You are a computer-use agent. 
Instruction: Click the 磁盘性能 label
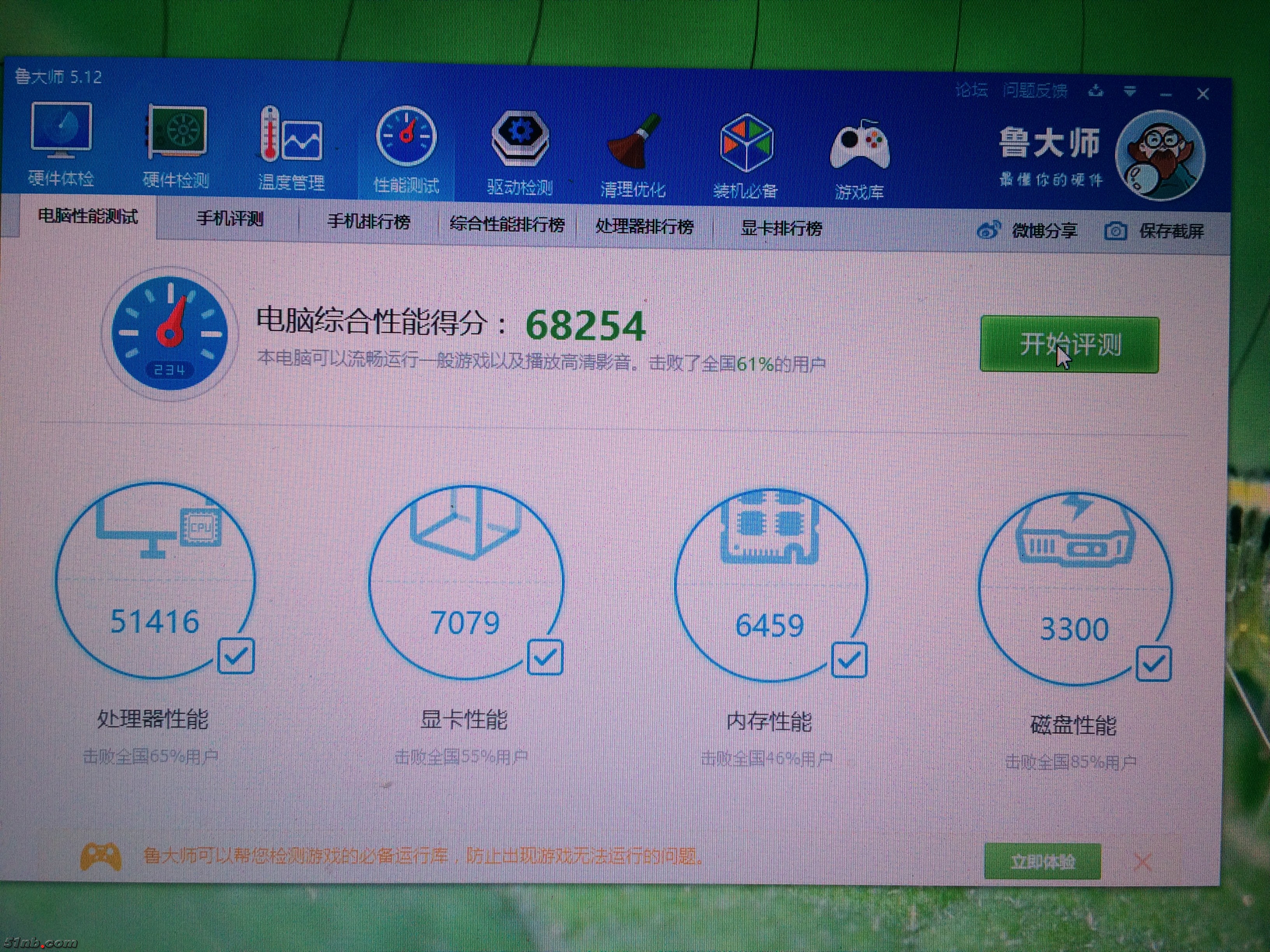[1073, 725]
